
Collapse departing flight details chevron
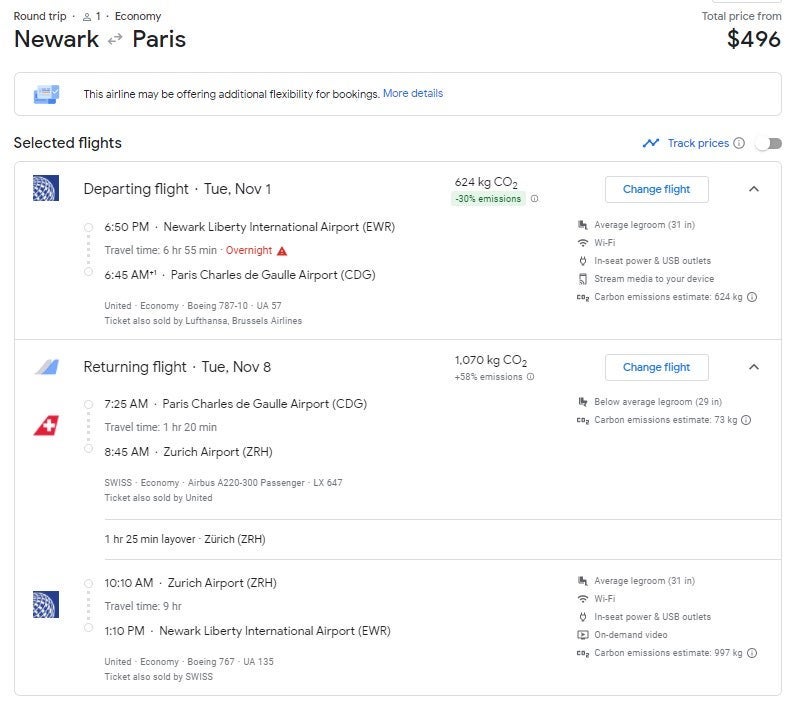(x=754, y=189)
